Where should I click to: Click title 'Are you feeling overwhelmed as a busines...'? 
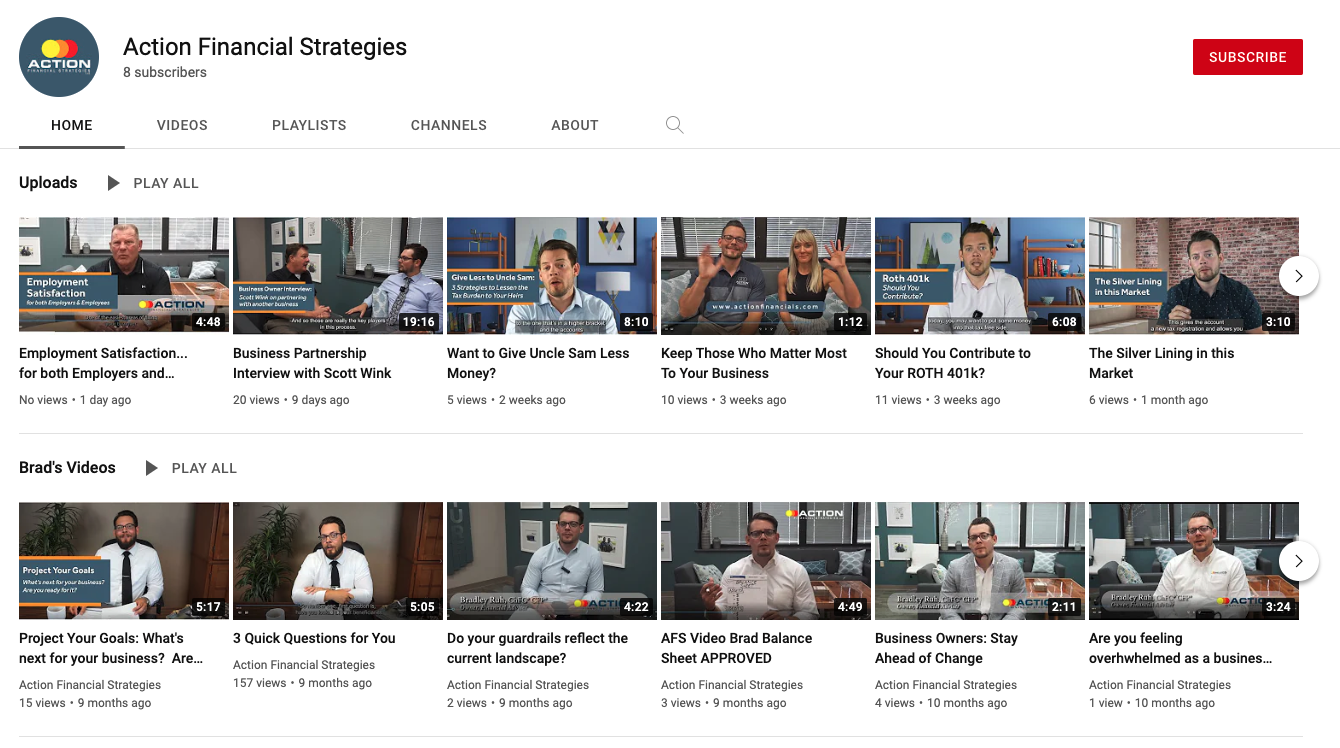click(x=1181, y=648)
